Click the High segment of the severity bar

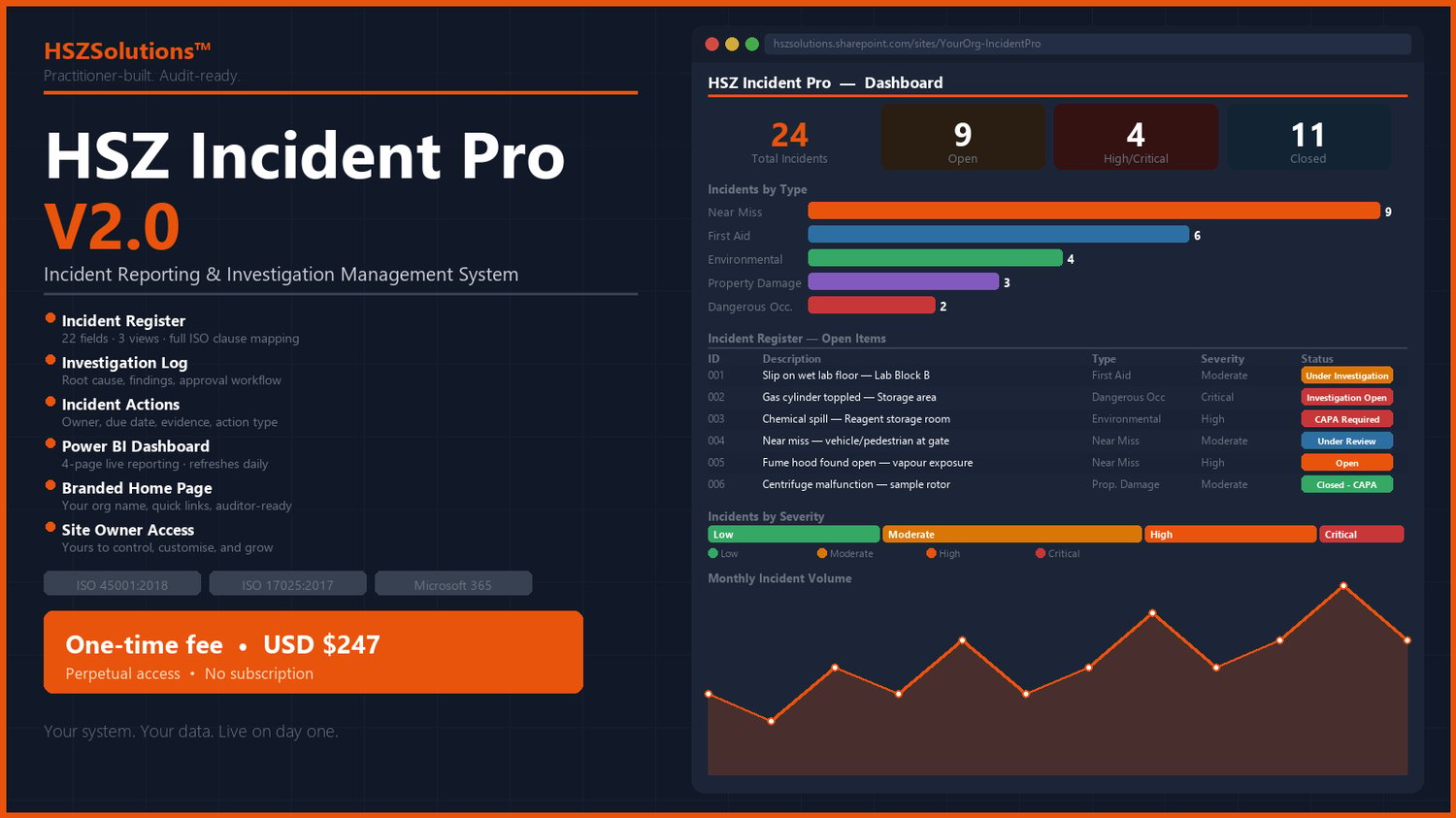click(1231, 535)
